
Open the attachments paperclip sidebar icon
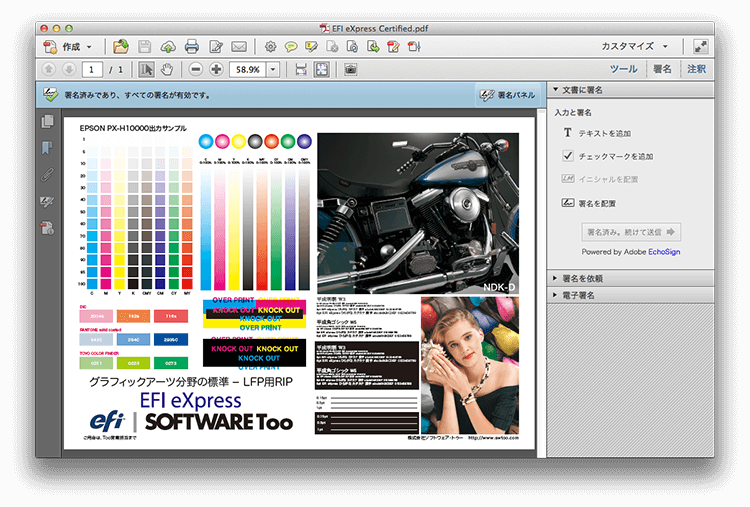click(47, 175)
